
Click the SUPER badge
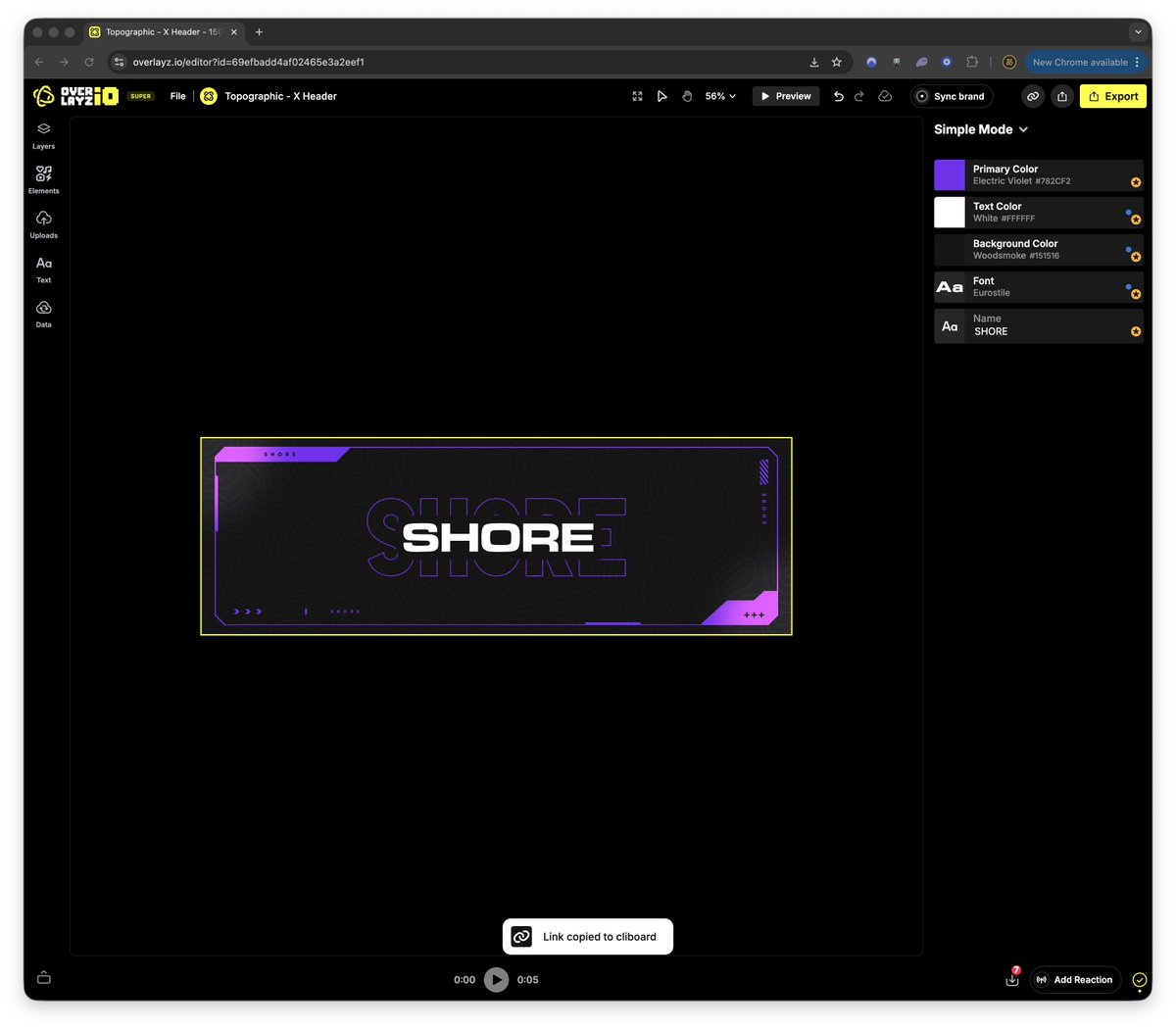tap(141, 96)
